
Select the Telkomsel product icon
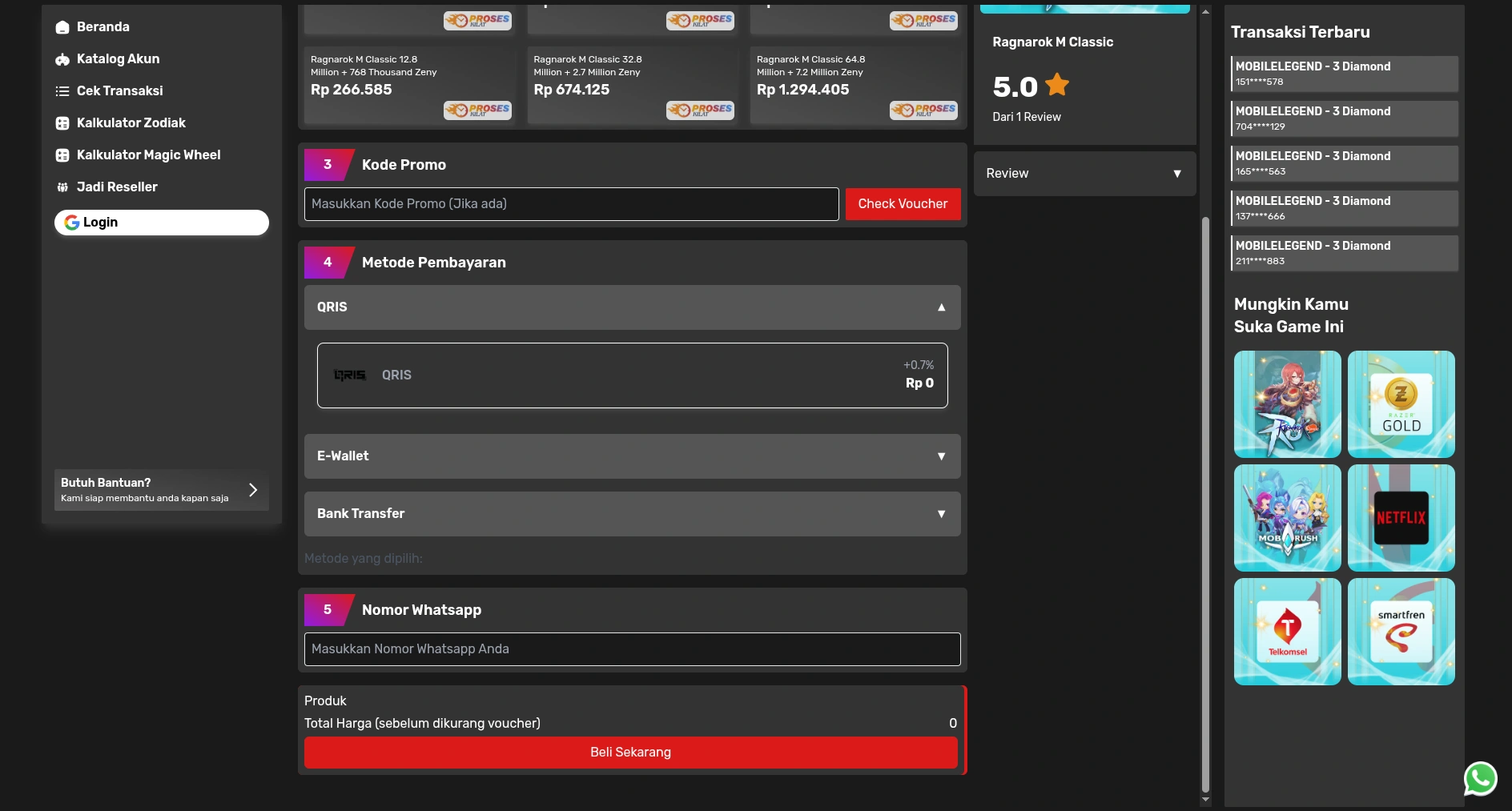(1287, 632)
